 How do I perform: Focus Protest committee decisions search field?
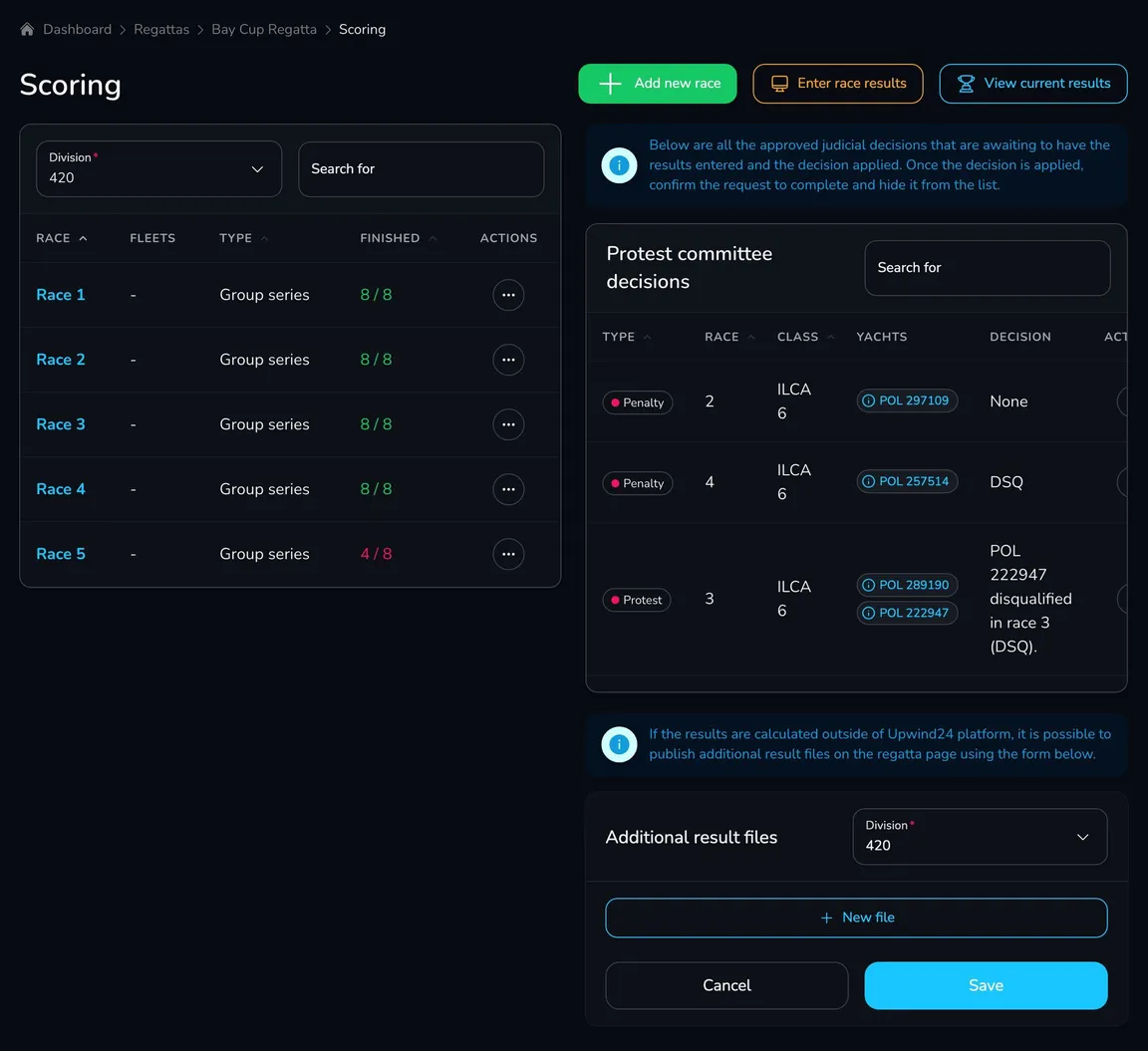point(987,268)
